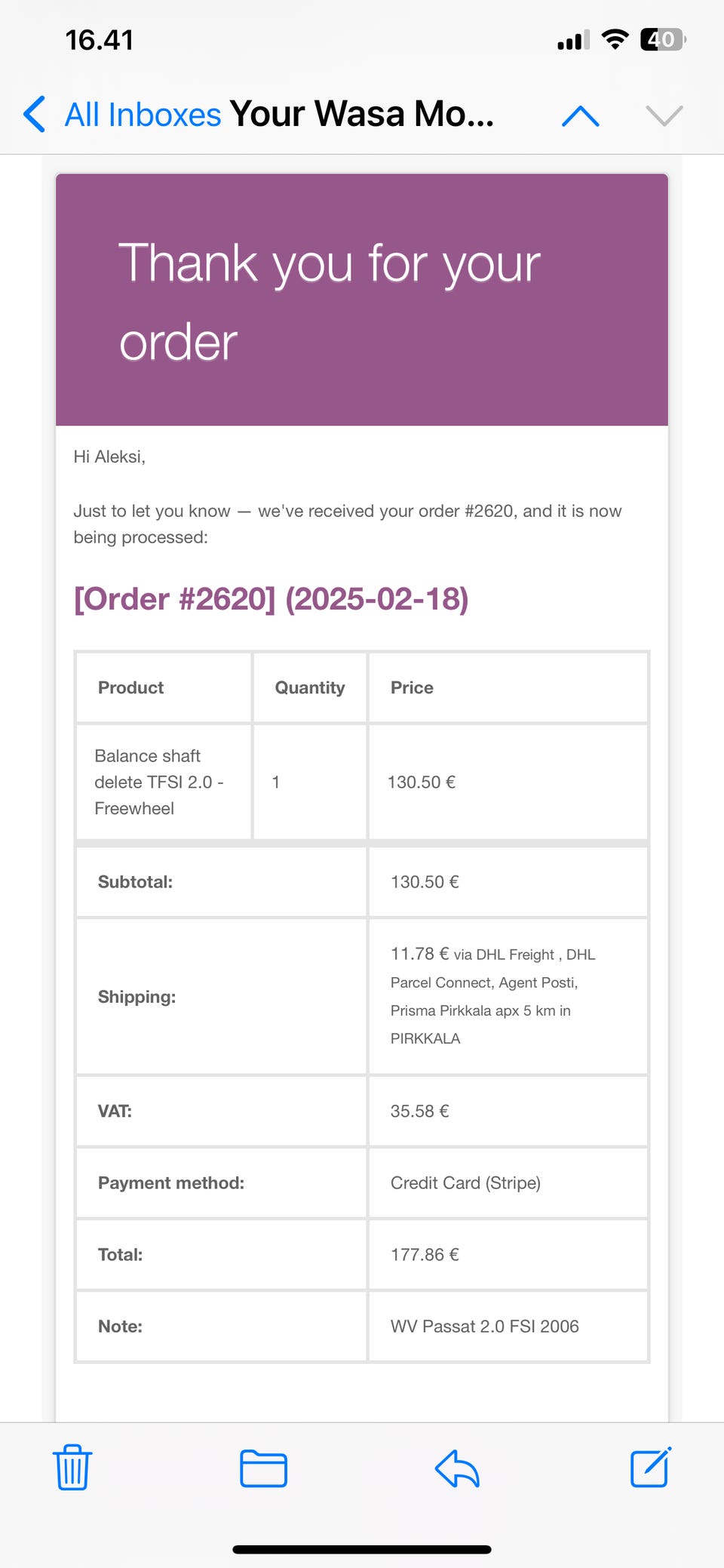724x1568 pixels.
Task: Go to next message with down chevron
Action: (x=664, y=115)
